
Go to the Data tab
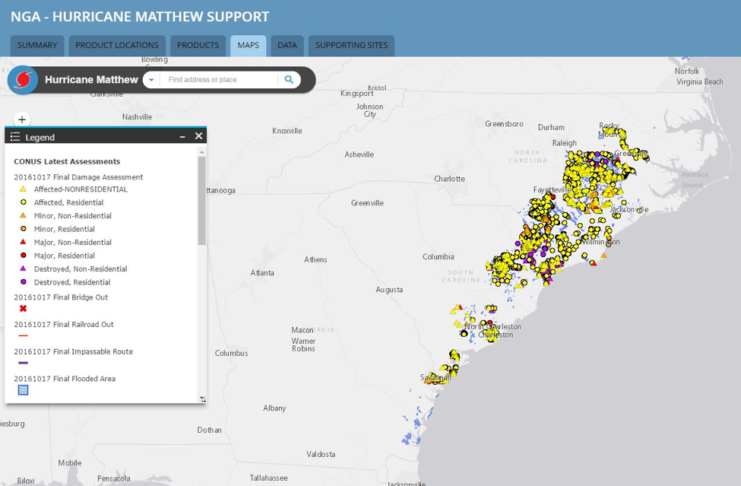[x=287, y=45]
